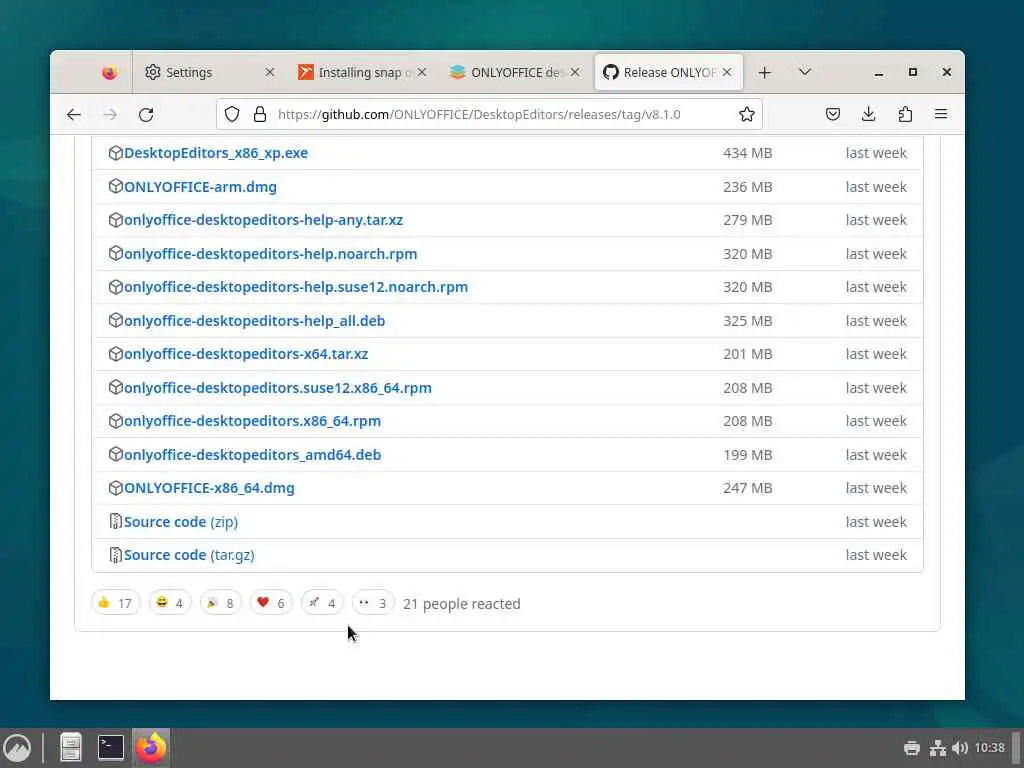Toggle hooray reaction with 8
Screen dimensions: 1024x768
click(x=221, y=603)
